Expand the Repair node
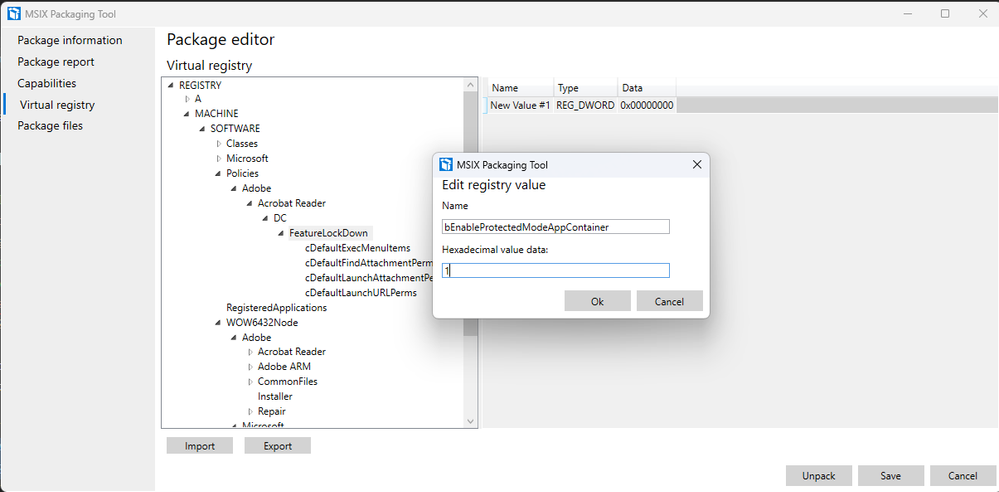Image resolution: width=999 pixels, height=492 pixels. (x=250, y=412)
